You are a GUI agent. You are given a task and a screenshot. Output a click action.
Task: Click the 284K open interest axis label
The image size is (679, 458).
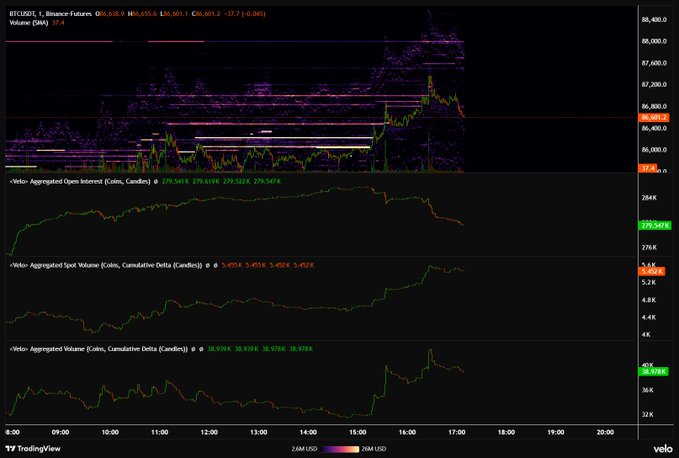(649, 198)
